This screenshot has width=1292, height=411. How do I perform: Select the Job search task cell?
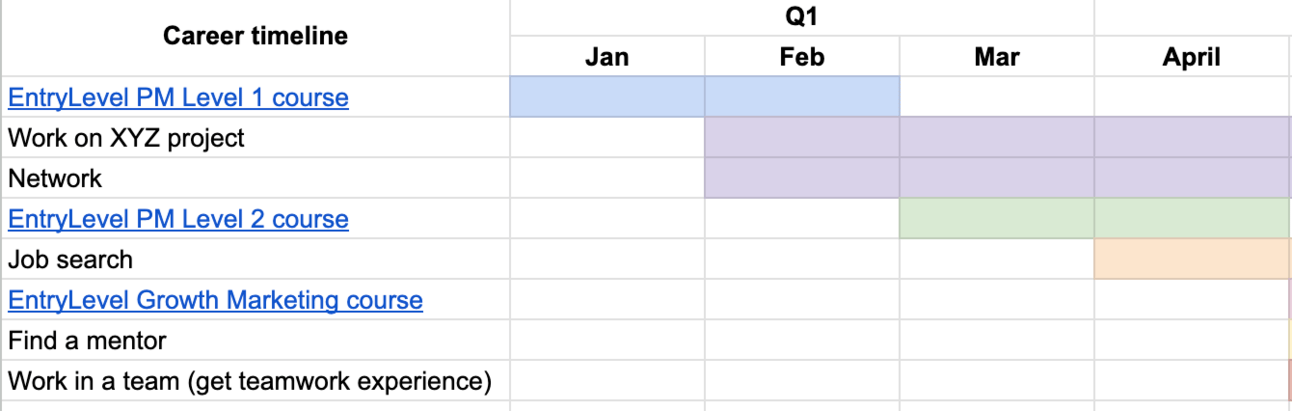[x=70, y=260]
